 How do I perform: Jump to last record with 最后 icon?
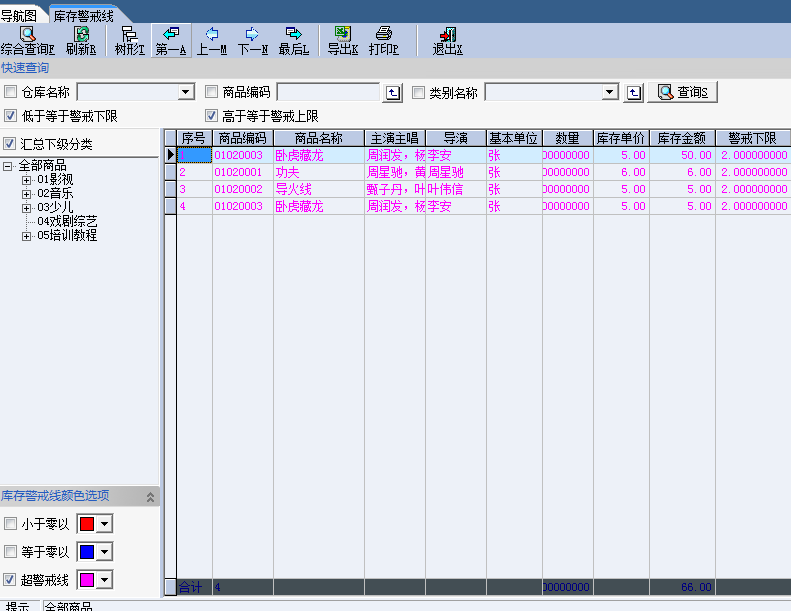(293, 40)
